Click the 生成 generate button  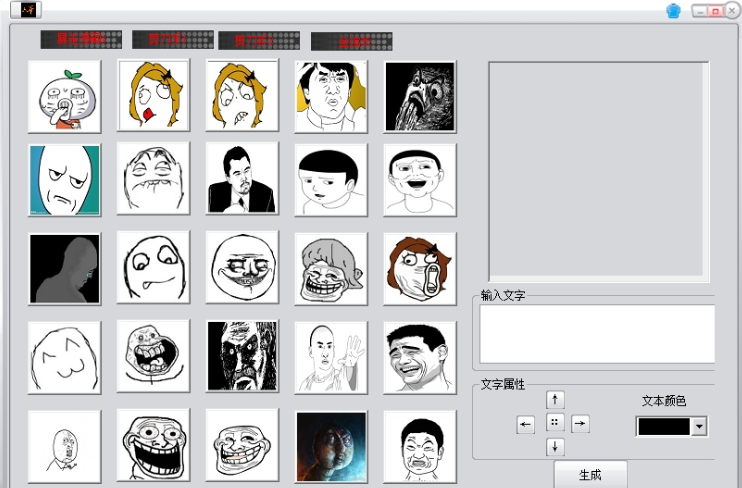click(x=591, y=474)
